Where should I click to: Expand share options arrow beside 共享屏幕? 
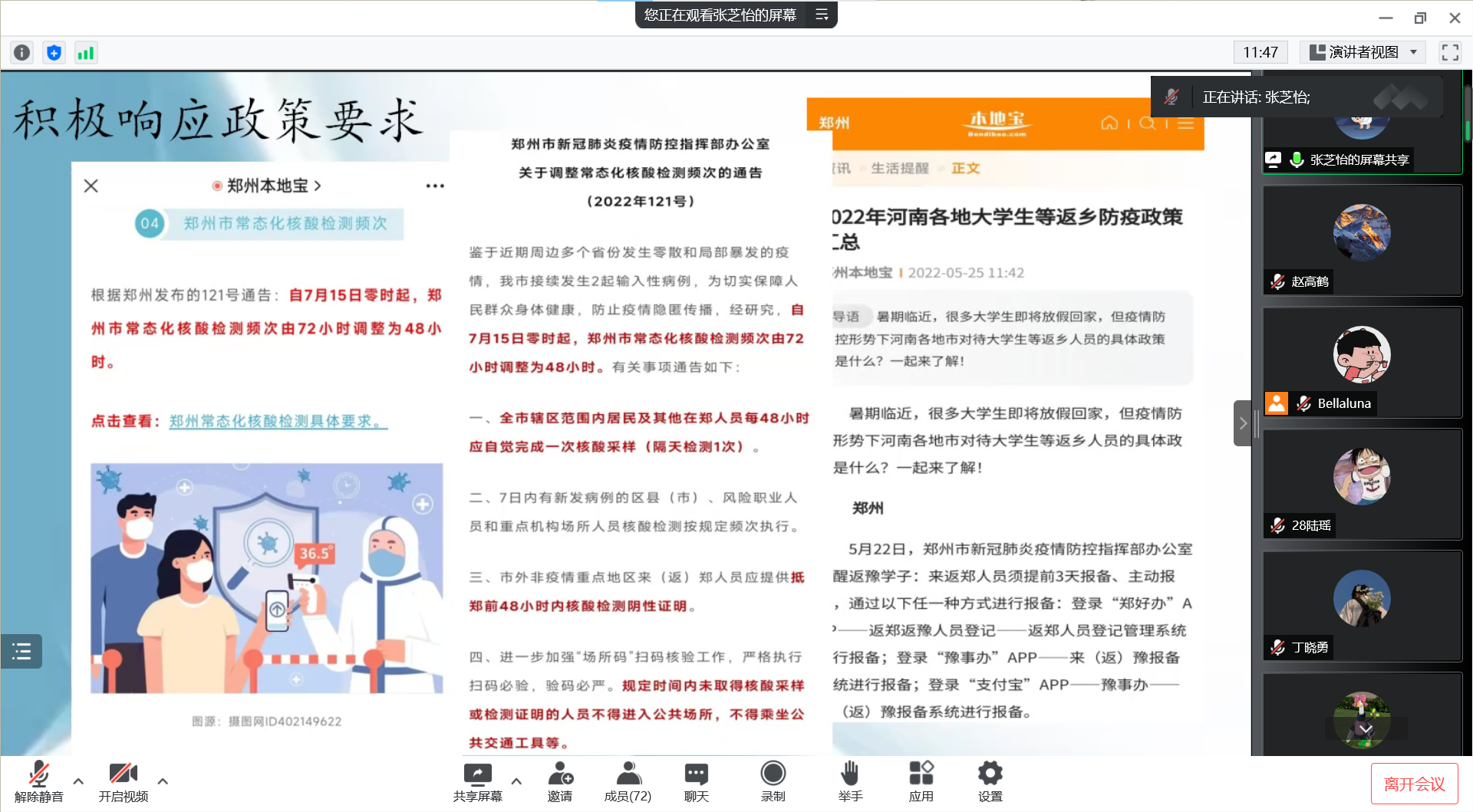click(516, 781)
